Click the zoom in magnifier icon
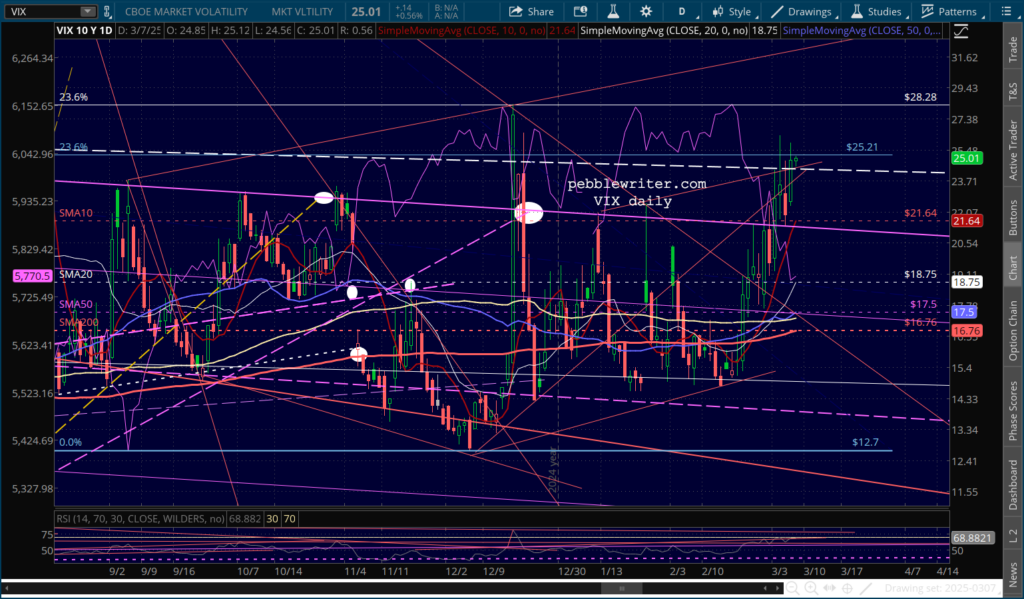 click(810, 589)
